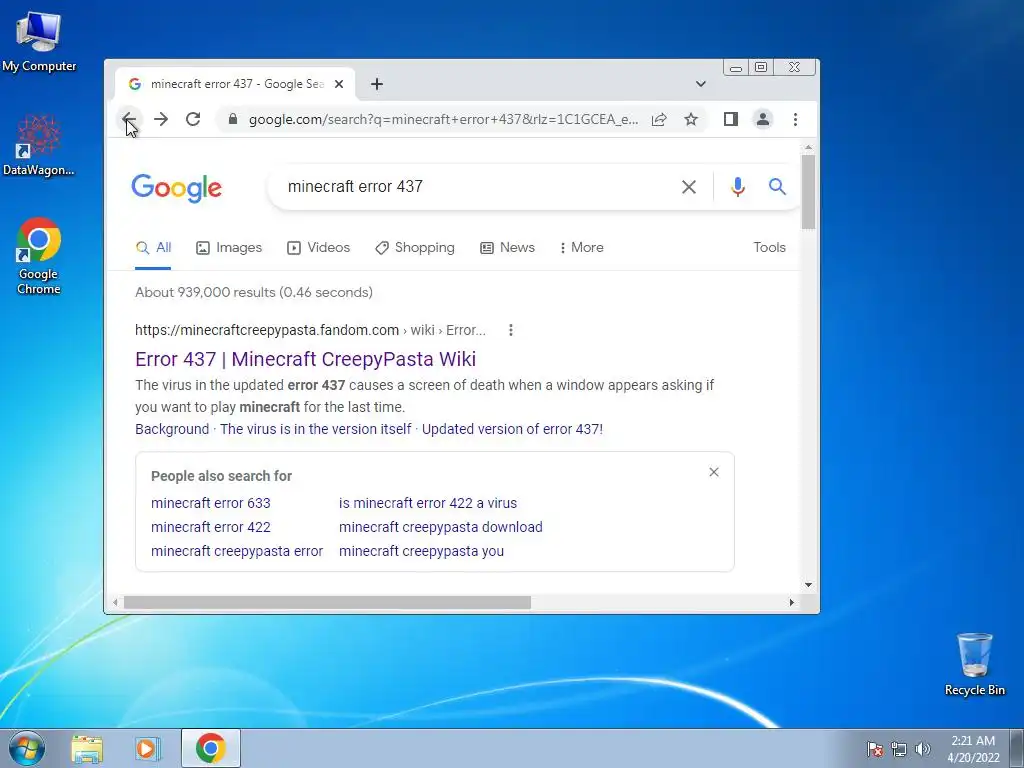Select My Computer desktop icon
This screenshot has height=768, width=1024.
39,41
